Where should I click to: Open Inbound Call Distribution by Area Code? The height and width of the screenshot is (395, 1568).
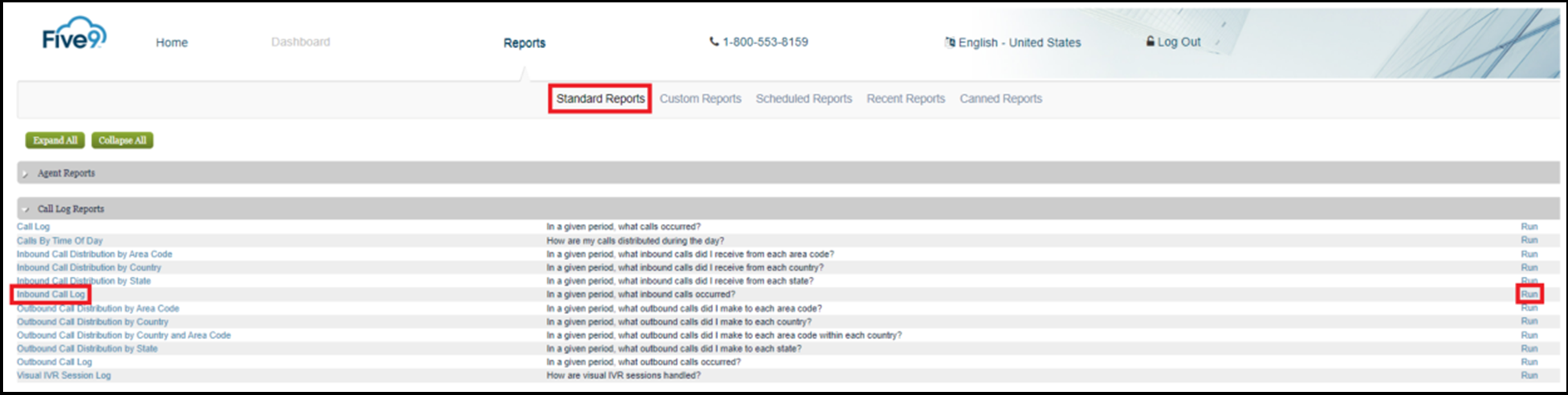click(94, 255)
